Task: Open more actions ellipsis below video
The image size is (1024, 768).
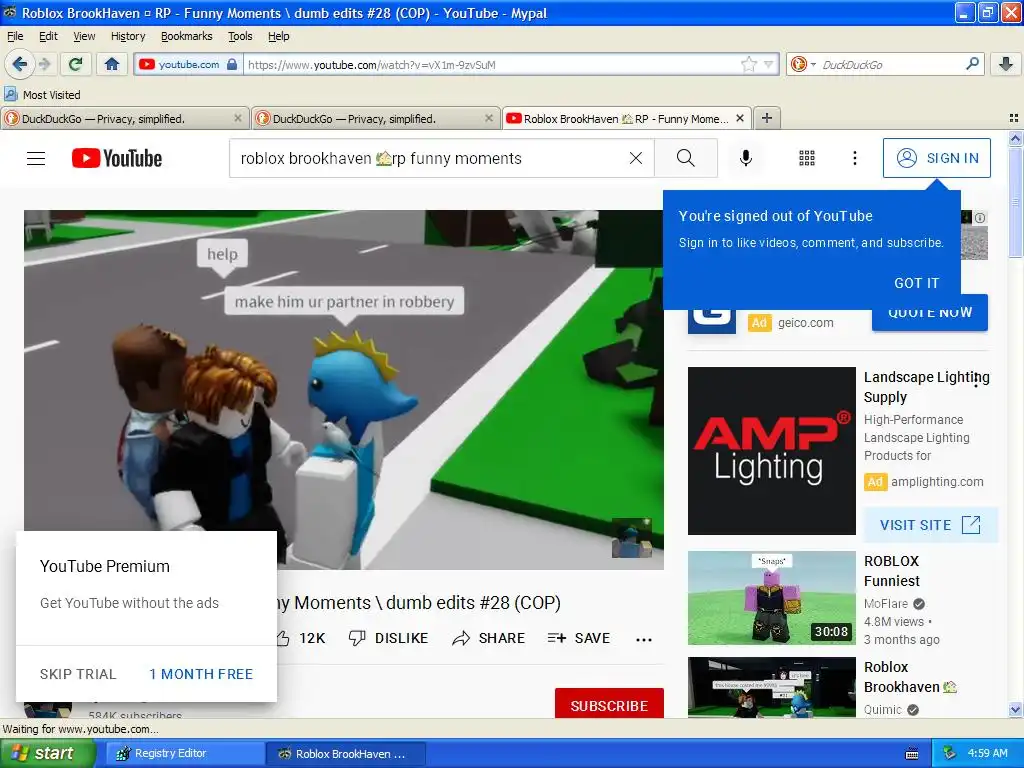Action: pyautogui.click(x=644, y=639)
